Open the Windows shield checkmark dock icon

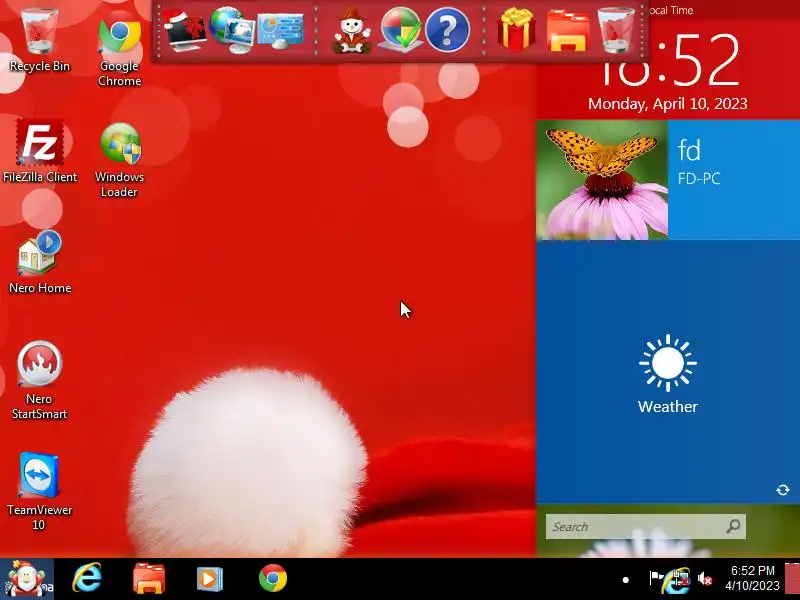(x=401, y=30)
